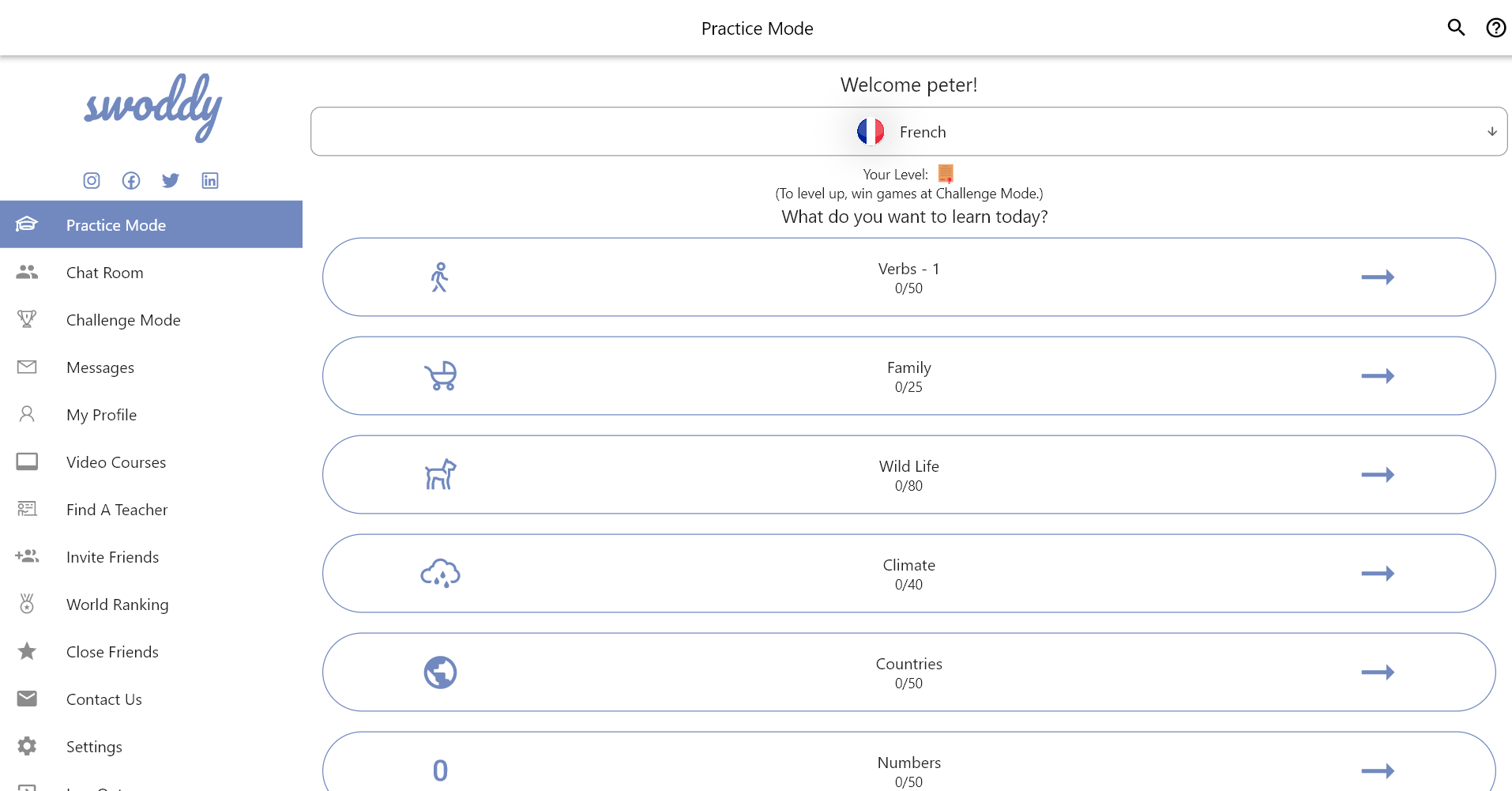Image resolution: width=1512 pixels, height=791 pixels.
Task: Go to Challenge Mode
Action: click(x=123, y=320)
